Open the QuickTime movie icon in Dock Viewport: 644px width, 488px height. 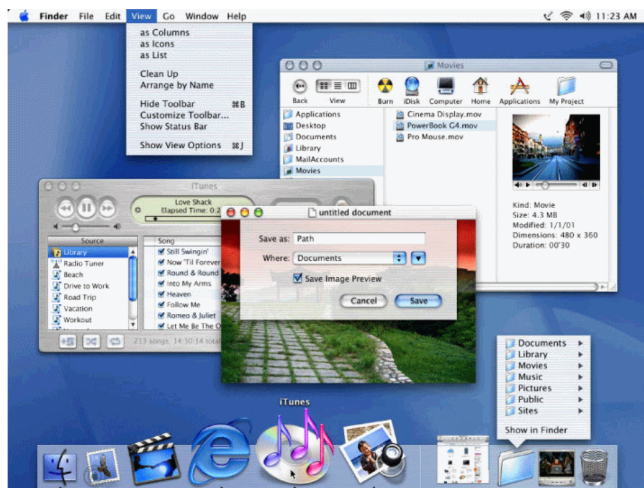point(557,467)
